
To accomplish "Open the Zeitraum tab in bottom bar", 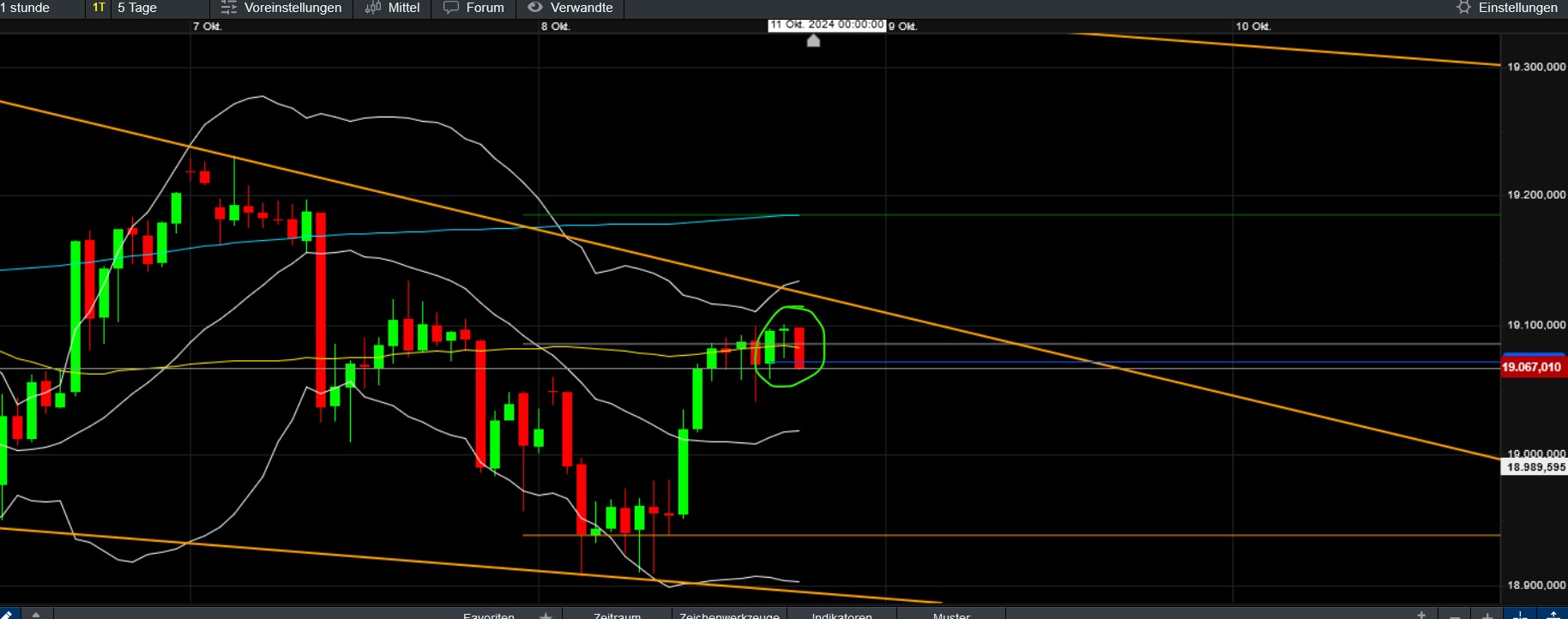I will (x=617, y=615).
